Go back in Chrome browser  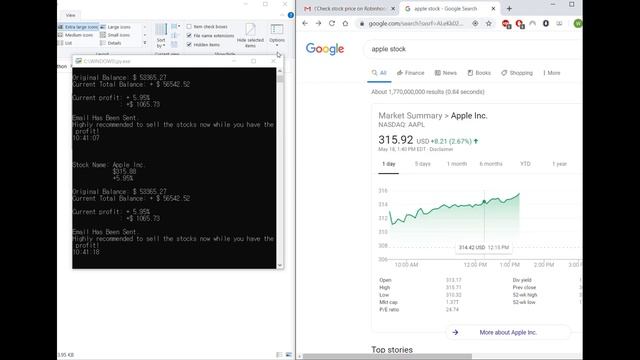click(x=305, y=23)
